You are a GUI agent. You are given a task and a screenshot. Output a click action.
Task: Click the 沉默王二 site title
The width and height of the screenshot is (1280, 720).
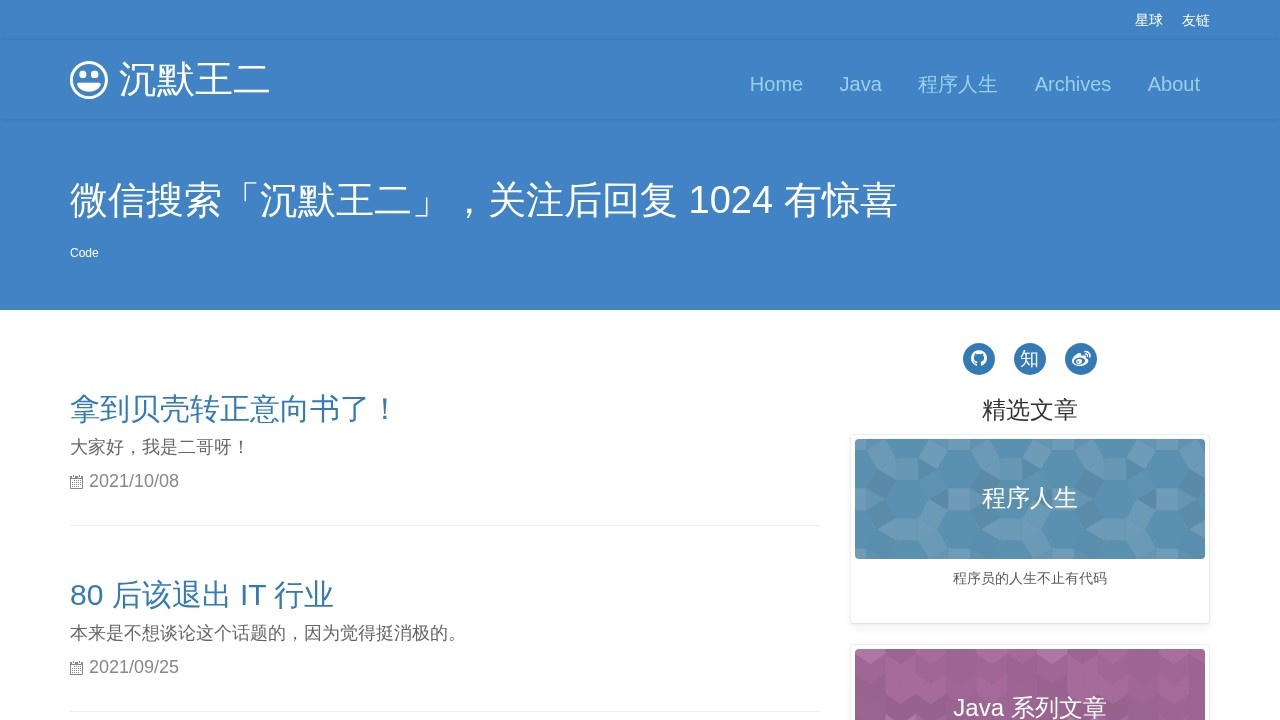tap(194, 80)
